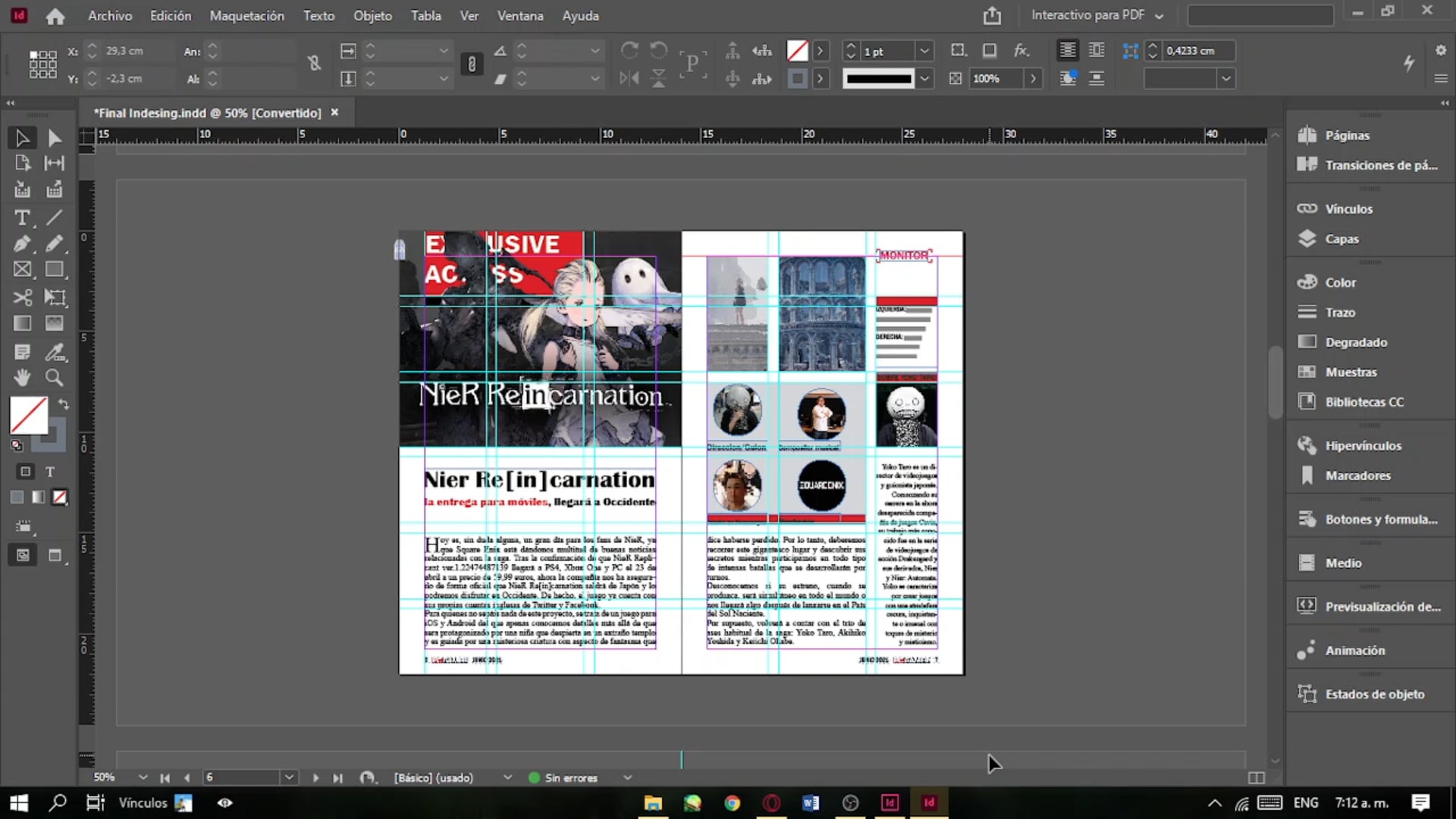Select the Pen tool
Screen dimensions: 1456x819
pyautogui.click(x=22, y=244)
